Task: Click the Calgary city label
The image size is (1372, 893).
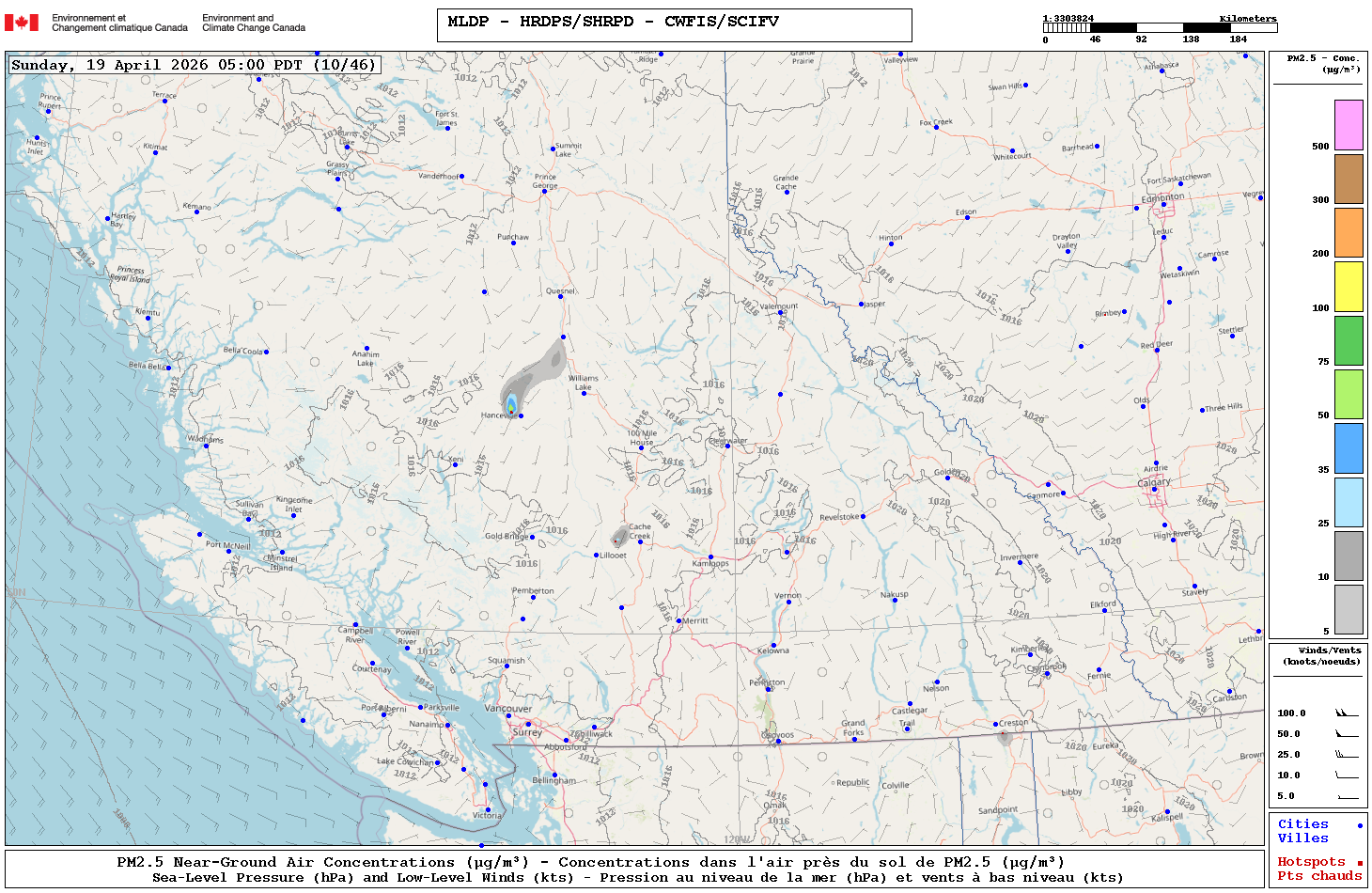Action: pyautogui.click(x=1154, y=482)
